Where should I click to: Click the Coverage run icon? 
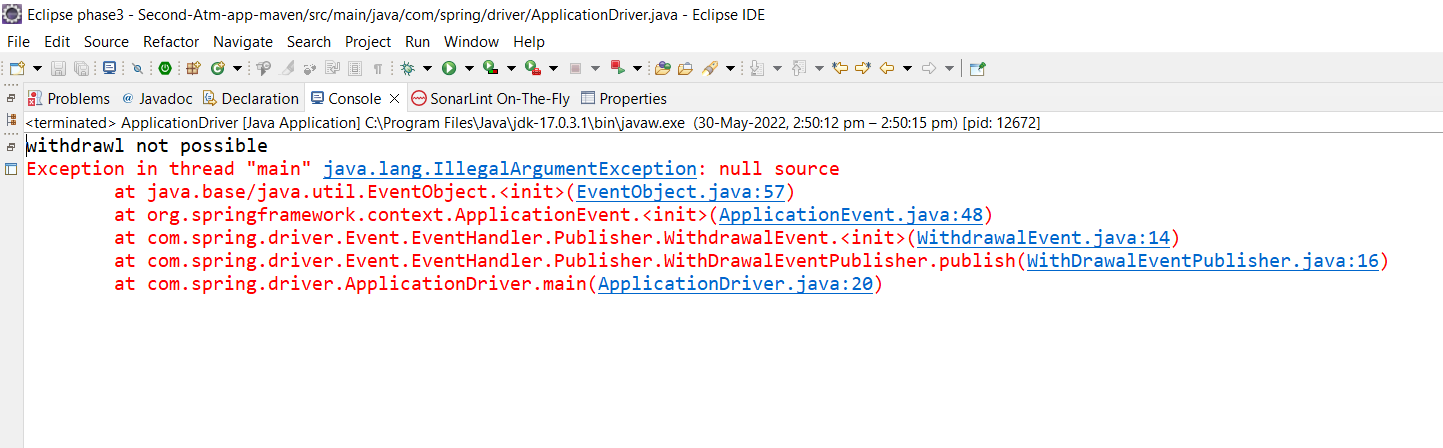point(490,68)
